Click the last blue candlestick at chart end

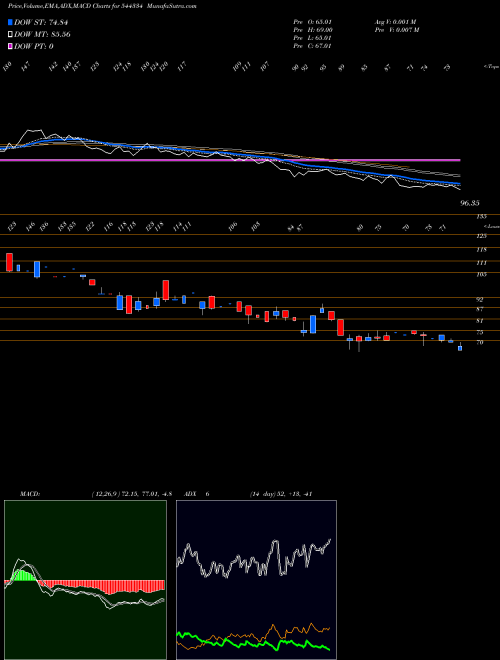click(x=460, y=348)
